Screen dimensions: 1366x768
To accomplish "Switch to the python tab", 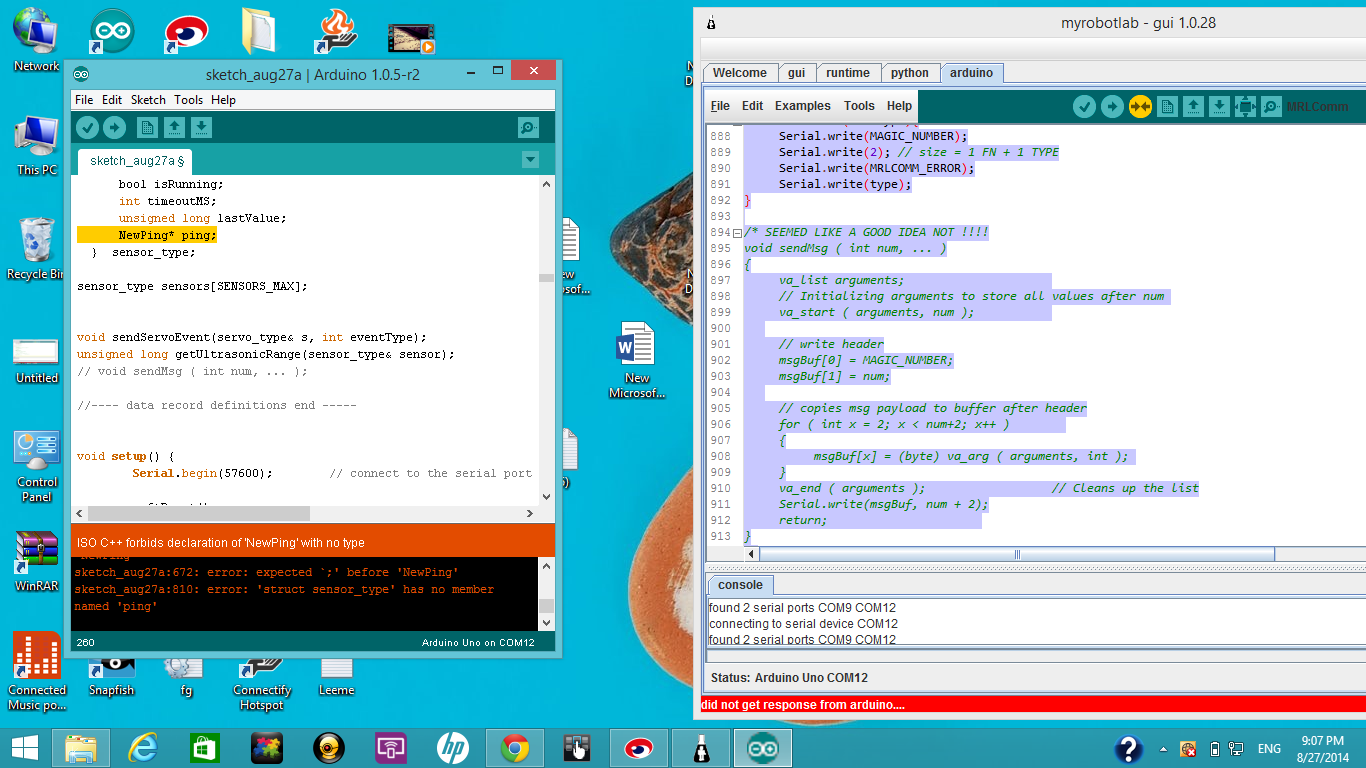I will point(909,73).
